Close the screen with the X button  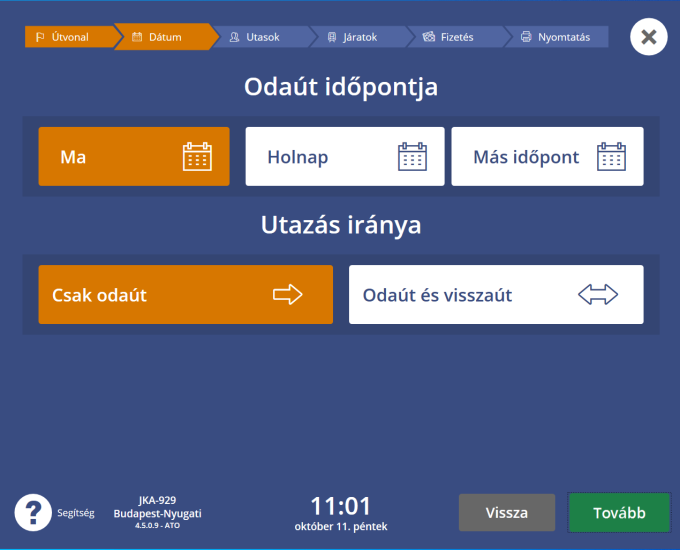648,37
